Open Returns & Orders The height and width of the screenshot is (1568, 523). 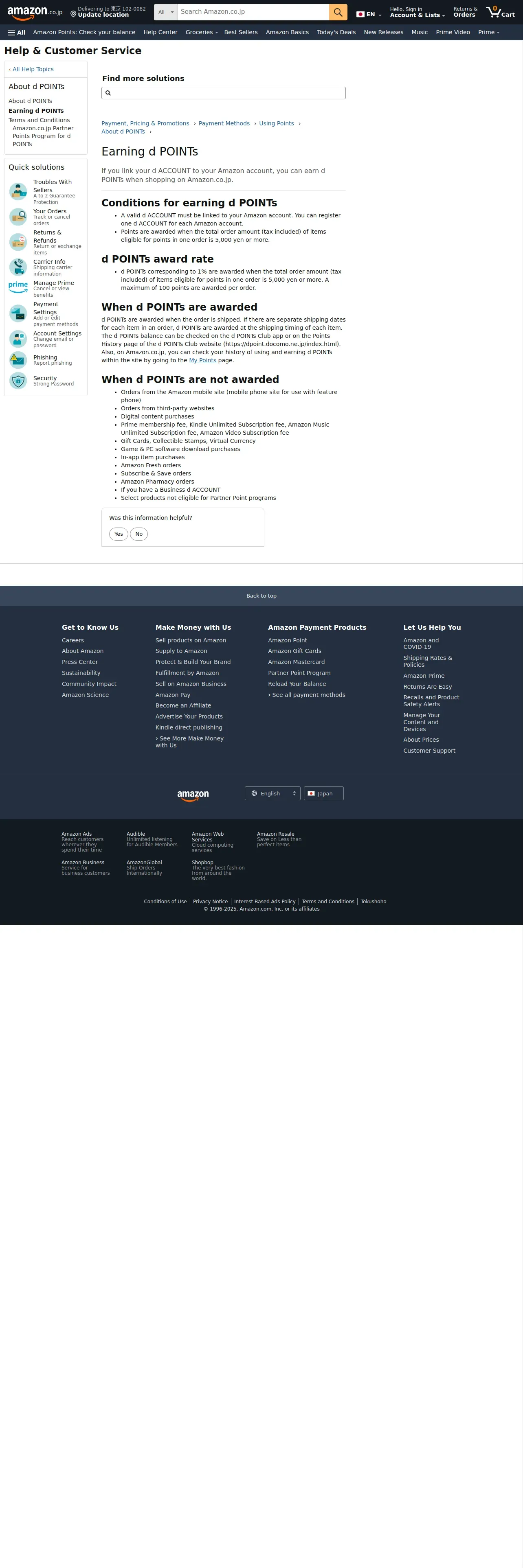click(x=465, y=12)
